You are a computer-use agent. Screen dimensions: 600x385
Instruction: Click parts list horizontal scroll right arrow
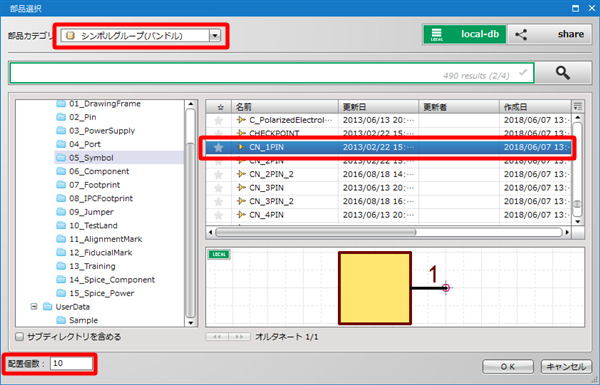(567, 232)
